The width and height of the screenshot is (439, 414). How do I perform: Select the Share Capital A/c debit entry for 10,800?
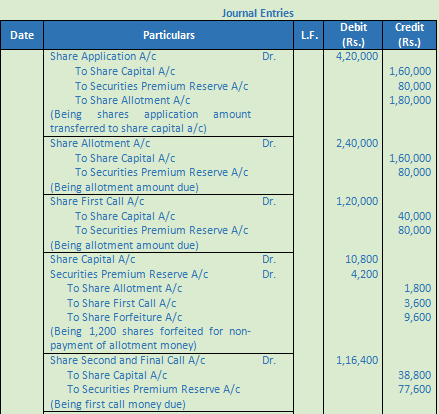tap(93, 259)
